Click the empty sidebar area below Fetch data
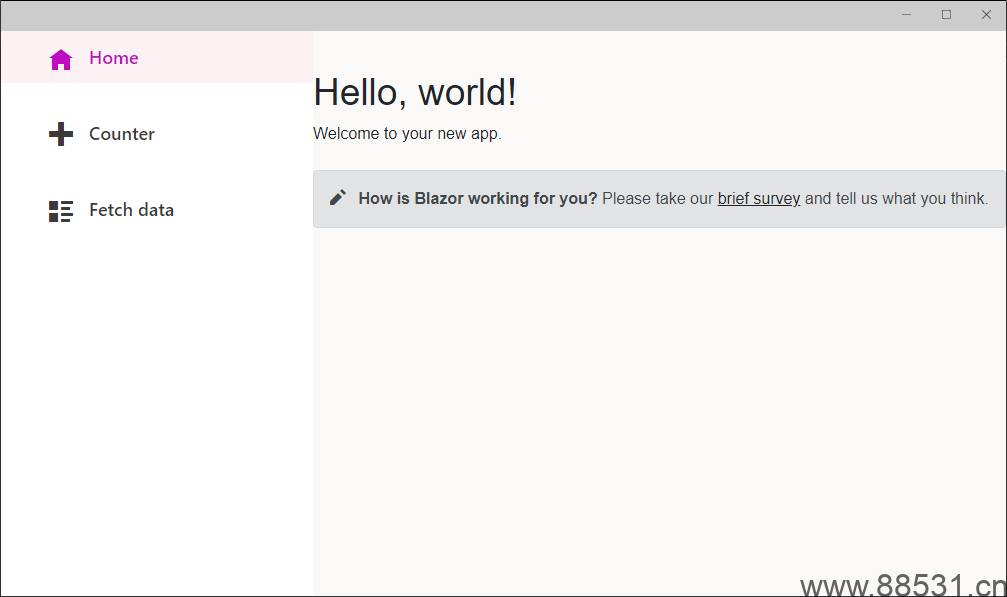This screenshot has width=1007, height=597. 157,411
